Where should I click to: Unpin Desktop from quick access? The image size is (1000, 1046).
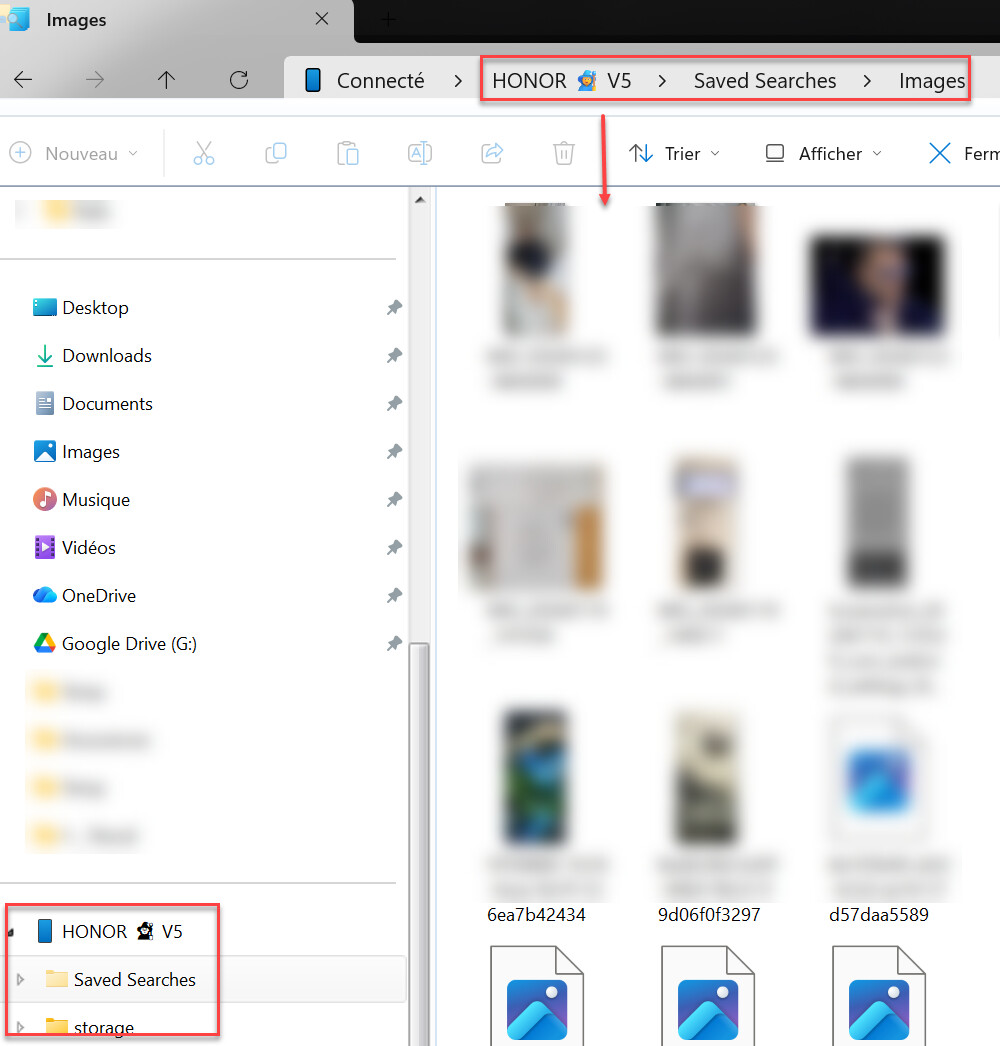394,308
